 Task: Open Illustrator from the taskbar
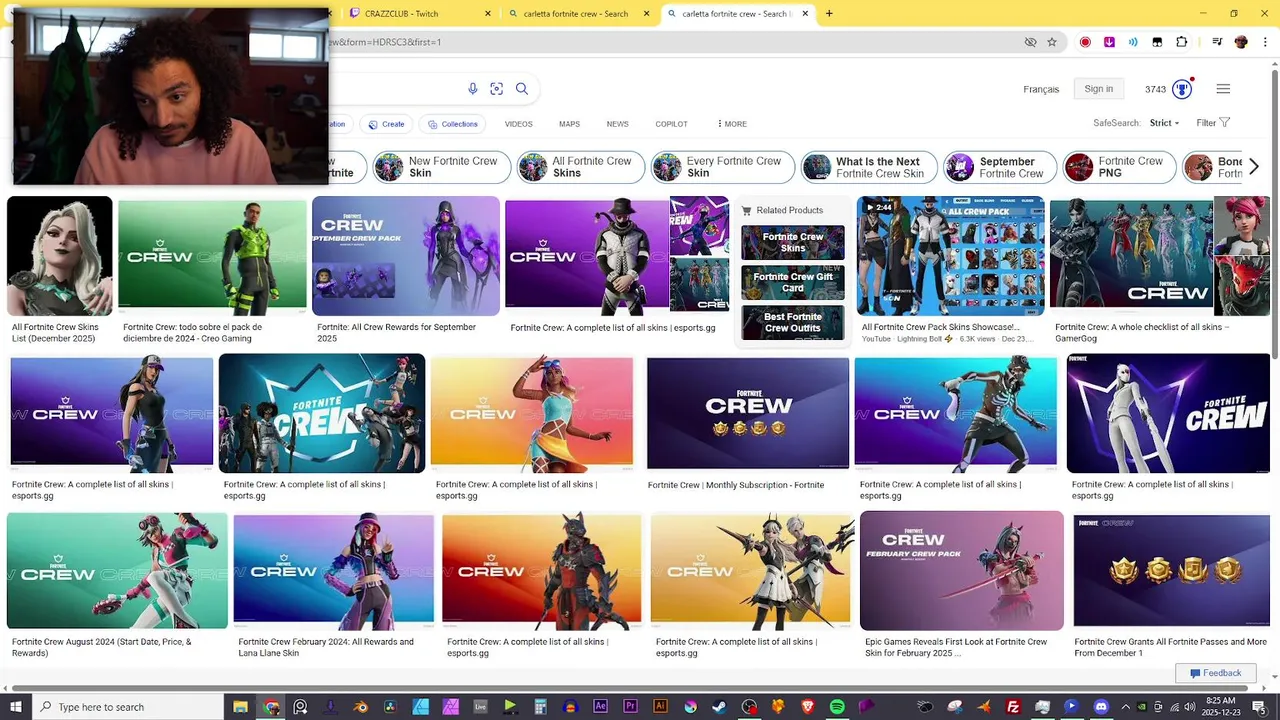coord(660,707)
